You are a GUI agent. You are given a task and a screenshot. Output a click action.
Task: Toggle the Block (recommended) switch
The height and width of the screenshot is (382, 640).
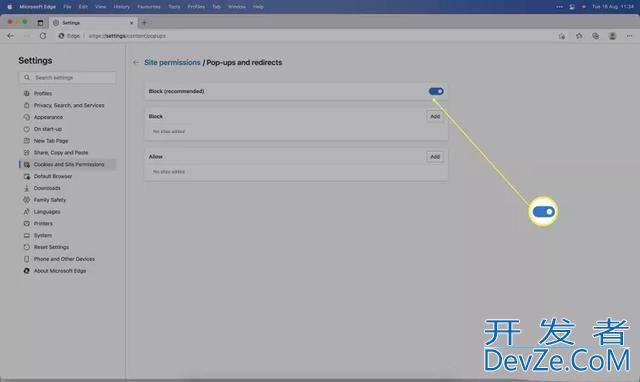tap(436, 91)
